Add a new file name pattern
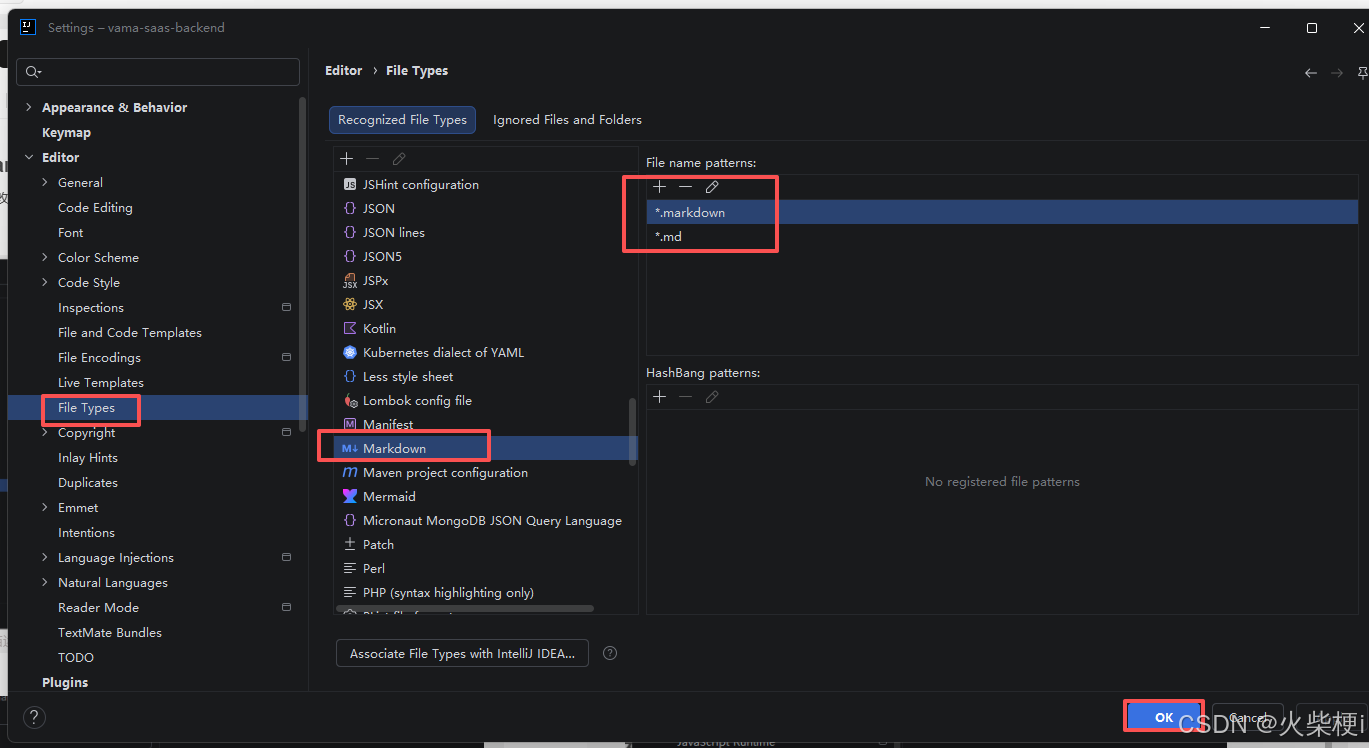Viewport: 1369px width, 748px height. 659,187
